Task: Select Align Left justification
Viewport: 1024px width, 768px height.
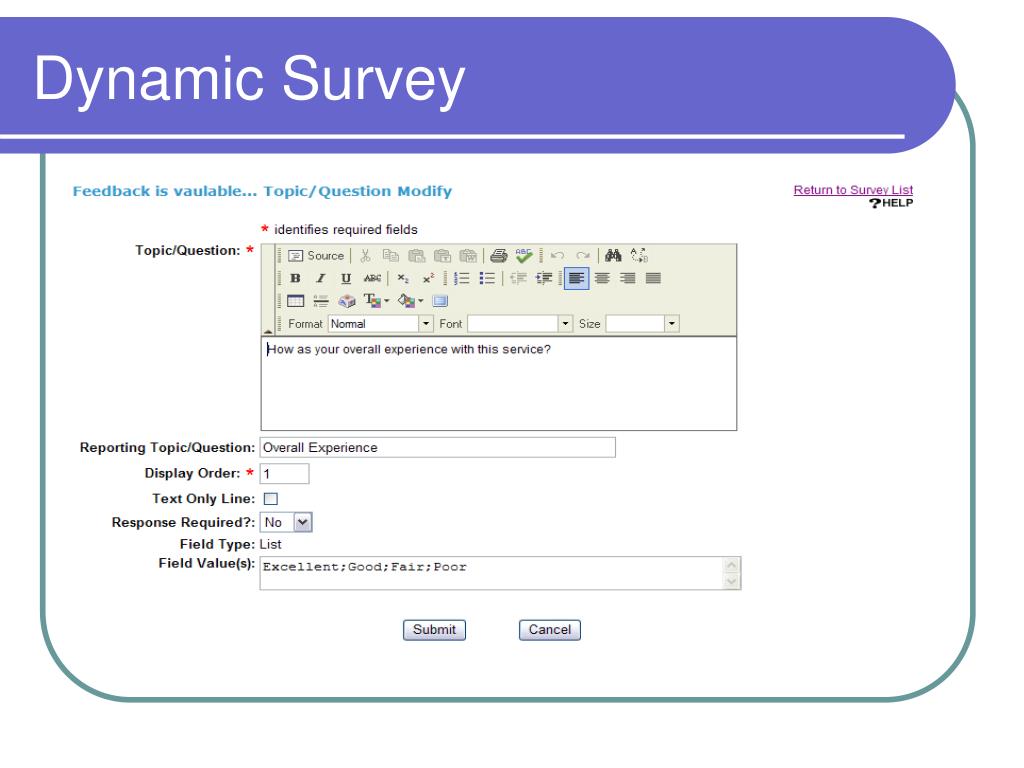Action: 577,278
